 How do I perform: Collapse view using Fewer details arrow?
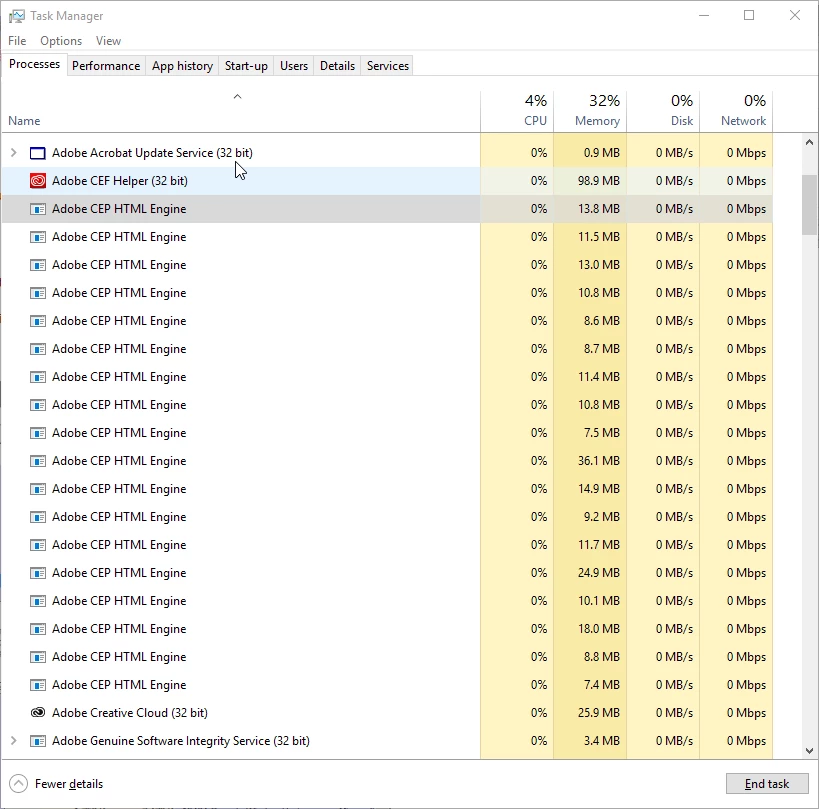click(x=18, y=783)
